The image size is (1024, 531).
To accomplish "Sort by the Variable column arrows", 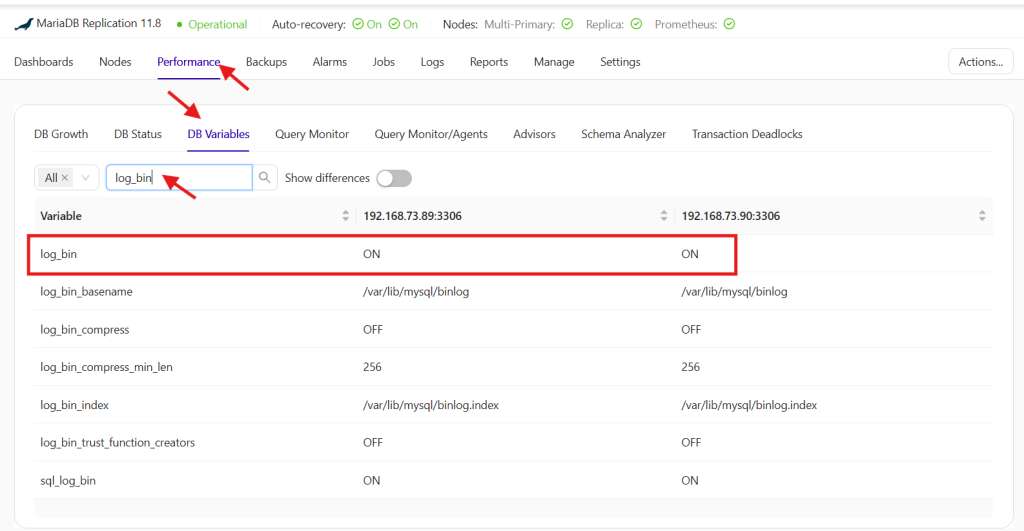I will click(x=345, y=216).
